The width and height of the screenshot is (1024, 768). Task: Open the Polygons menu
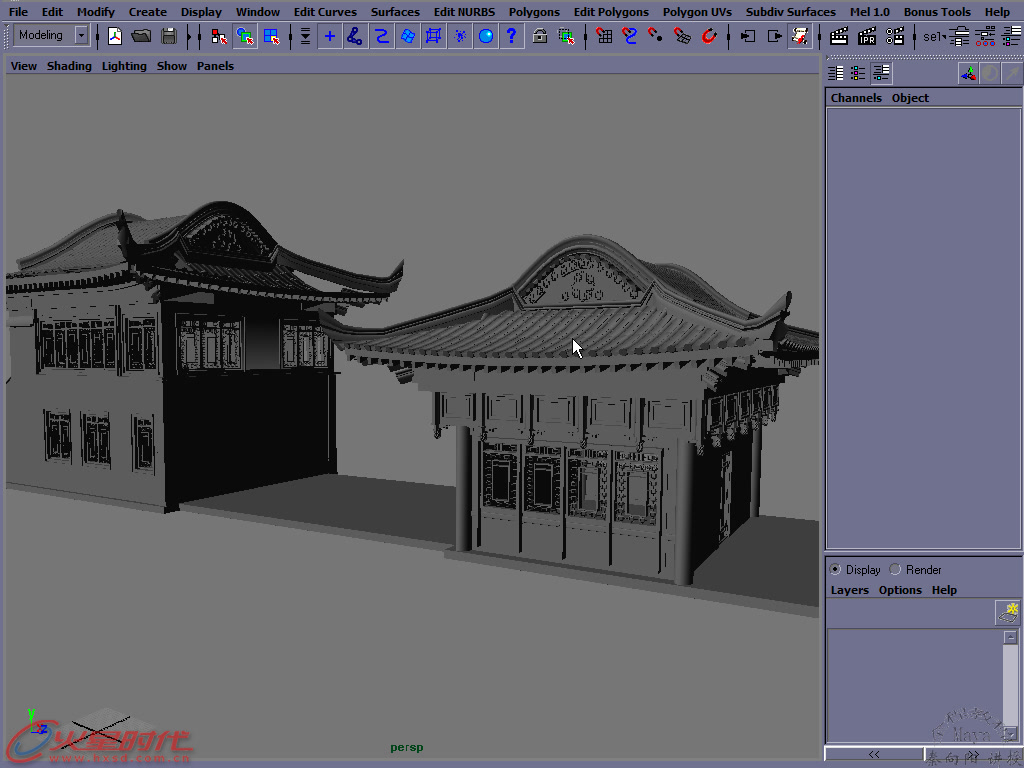[x=533, y=11]
